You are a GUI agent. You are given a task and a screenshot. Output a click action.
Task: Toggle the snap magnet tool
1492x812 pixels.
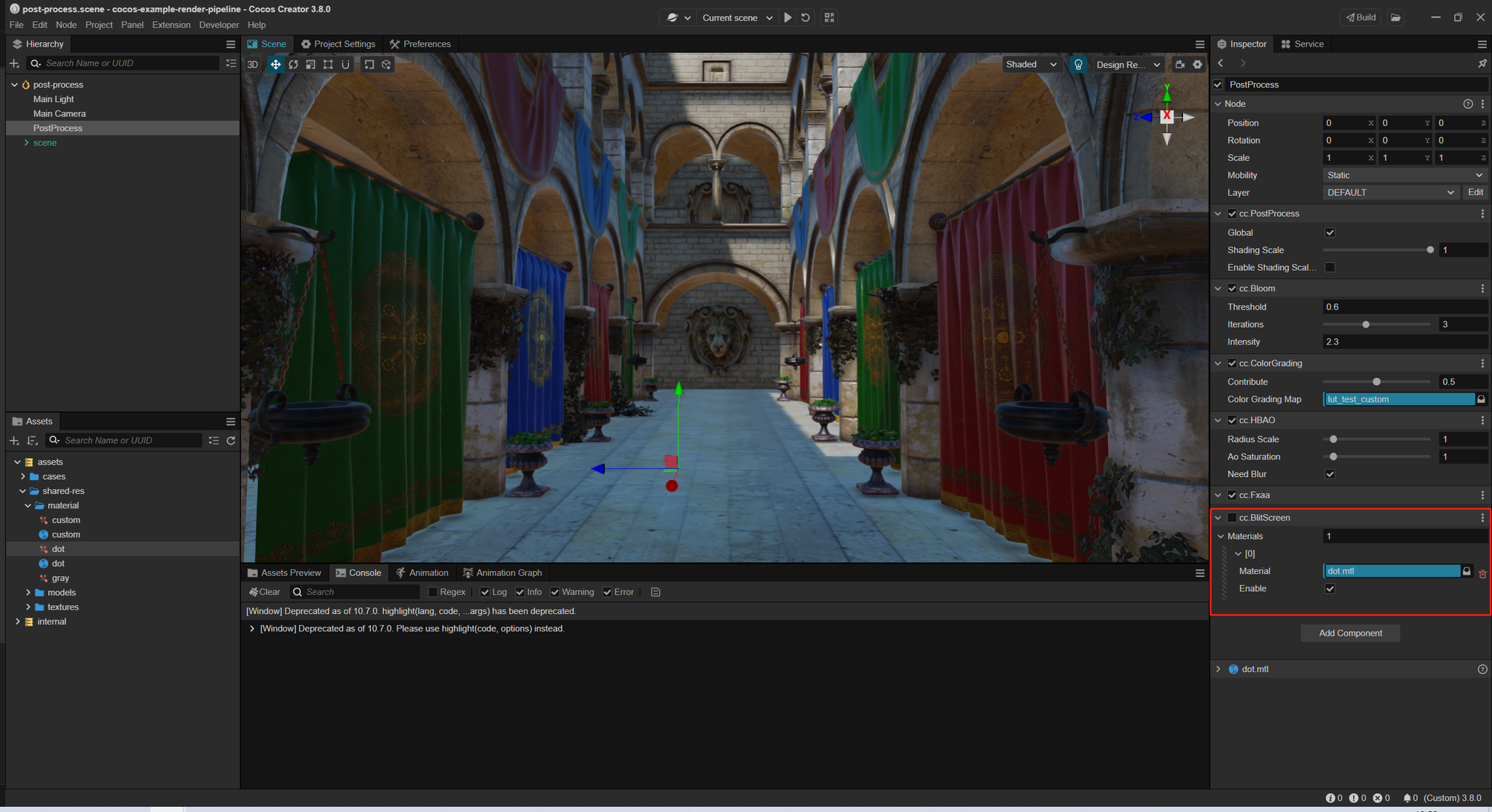coord(346,65)
